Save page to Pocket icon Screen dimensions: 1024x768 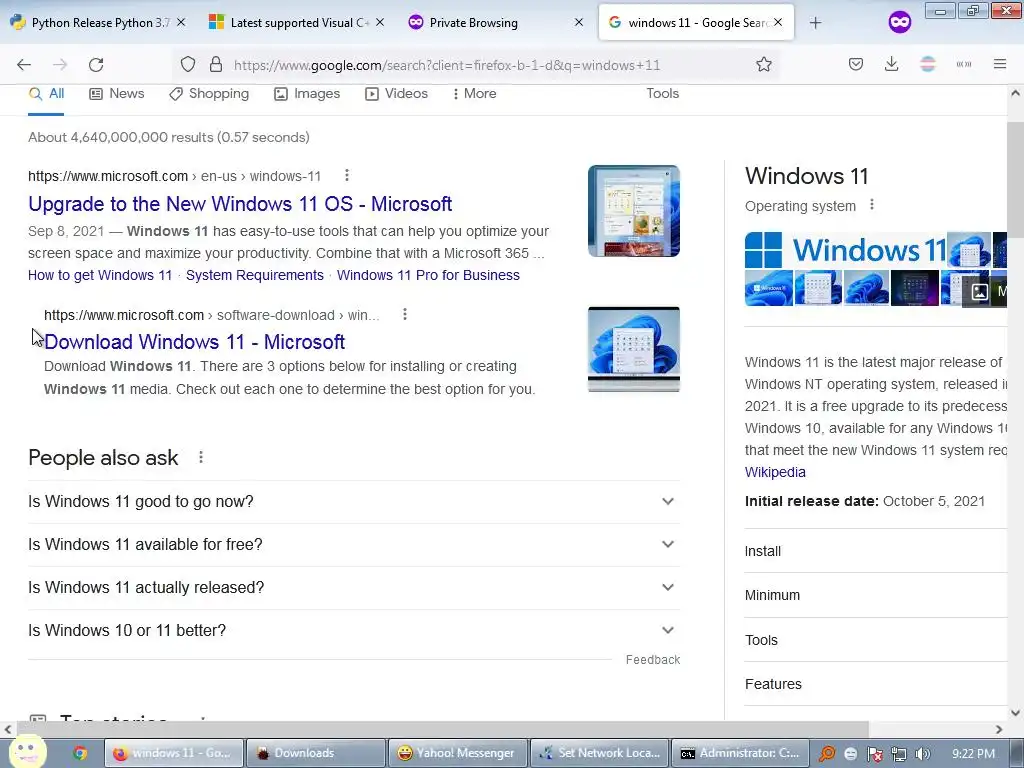click(856, 64)
